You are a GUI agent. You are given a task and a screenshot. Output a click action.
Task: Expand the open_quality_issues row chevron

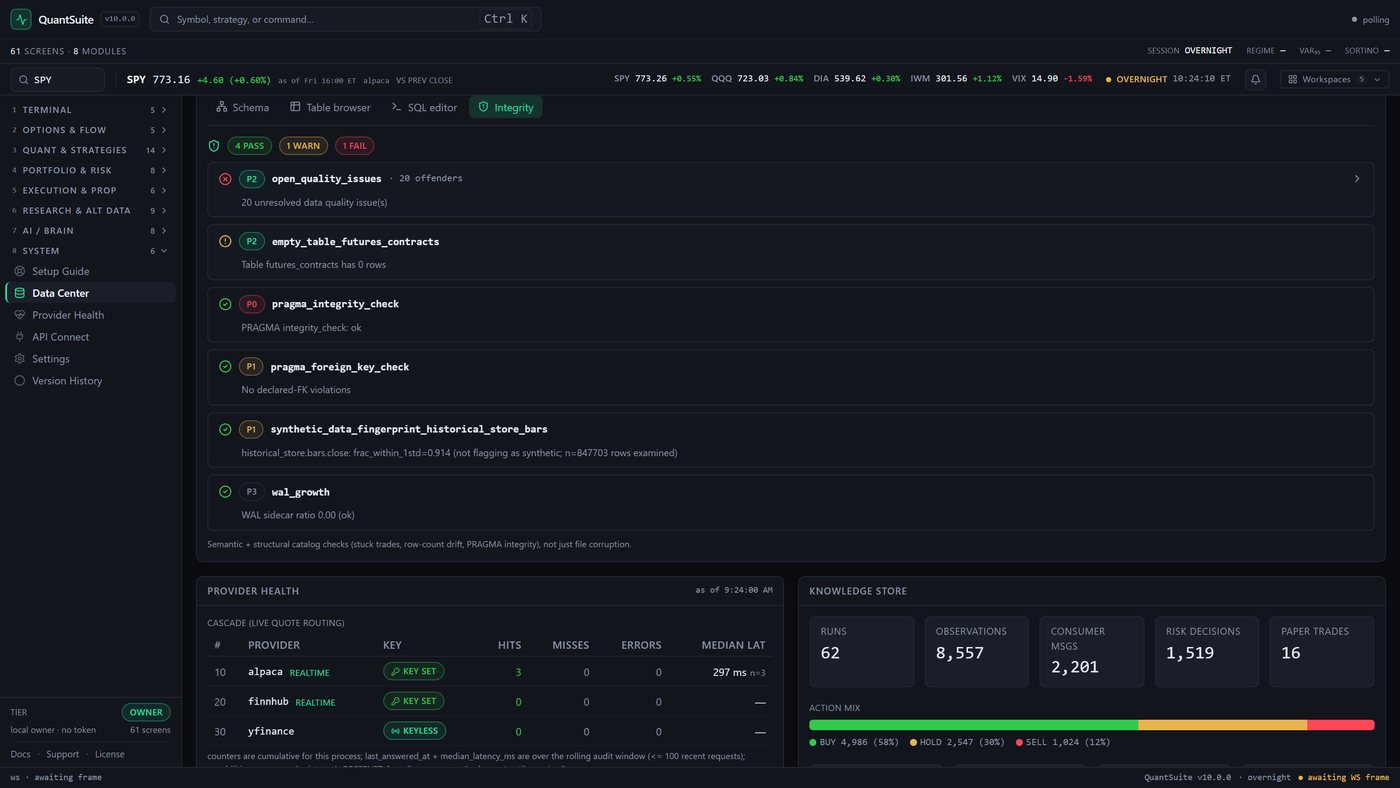pos(1357,179)
